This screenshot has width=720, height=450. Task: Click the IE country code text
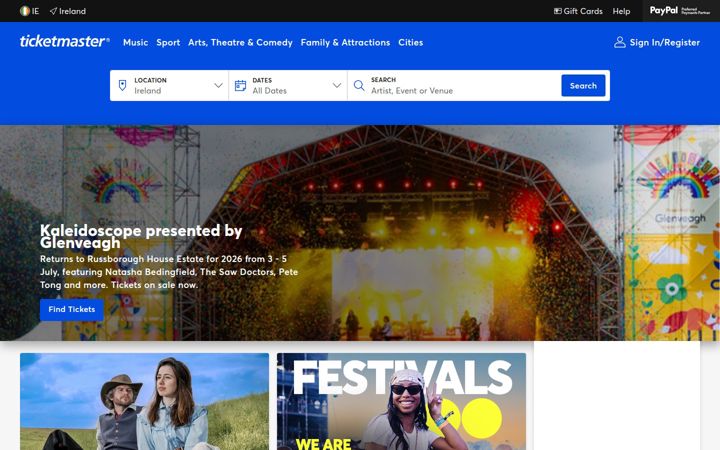pyautogui.click(x=35, y=11)
